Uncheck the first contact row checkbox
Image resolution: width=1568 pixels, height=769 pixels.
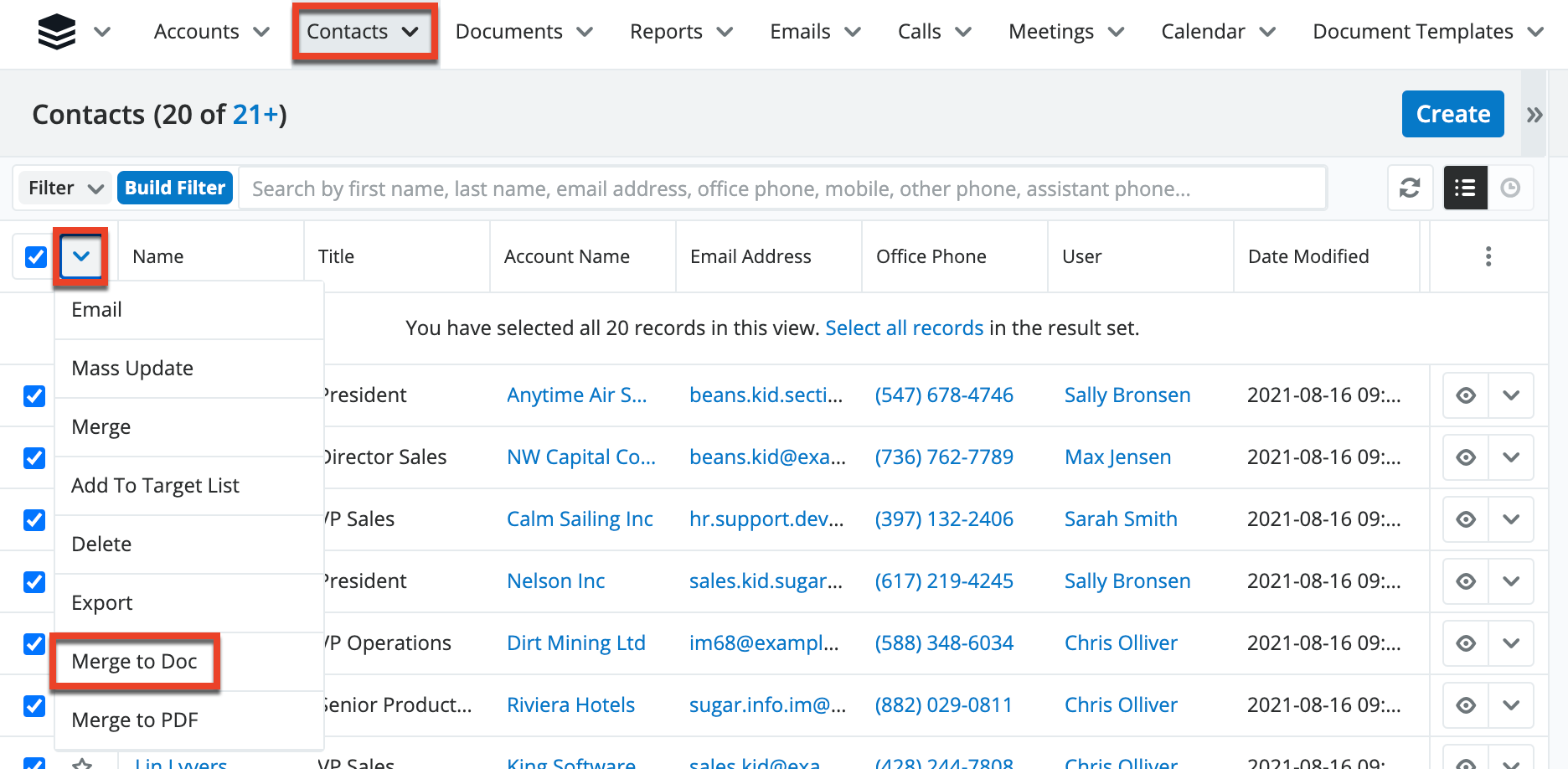34,395
